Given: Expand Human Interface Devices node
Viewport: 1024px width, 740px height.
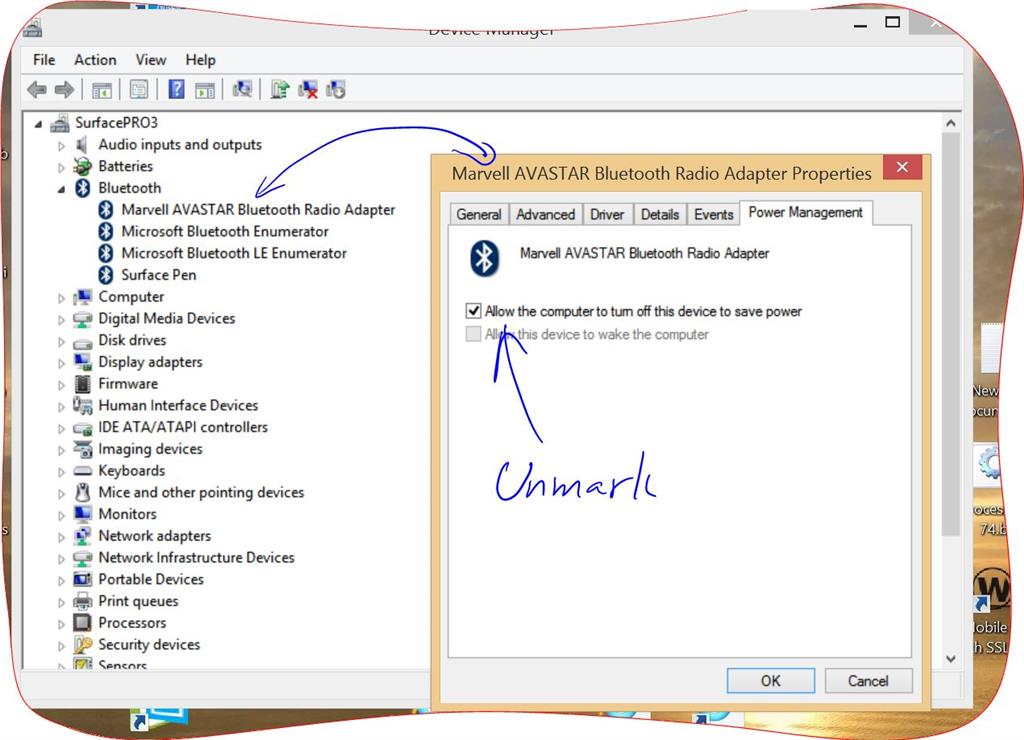Looking at the screenshot, I should [x=61, y=407].
